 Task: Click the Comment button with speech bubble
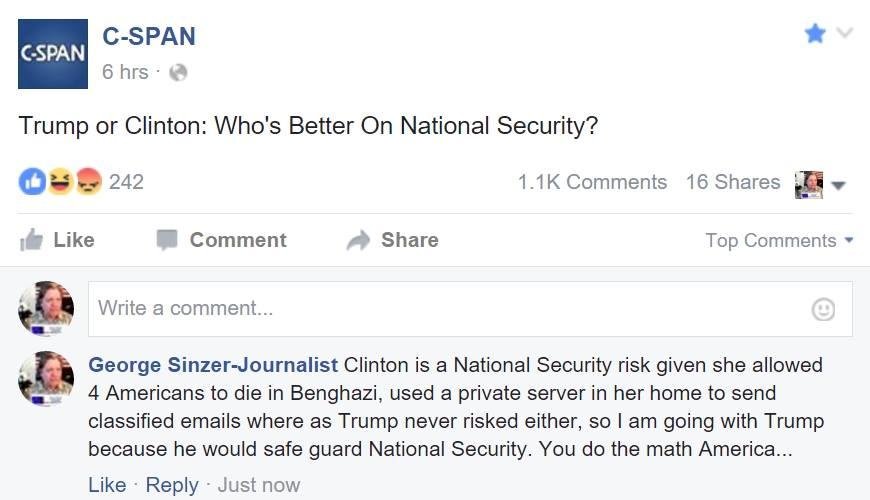click(x=221, y=240)
